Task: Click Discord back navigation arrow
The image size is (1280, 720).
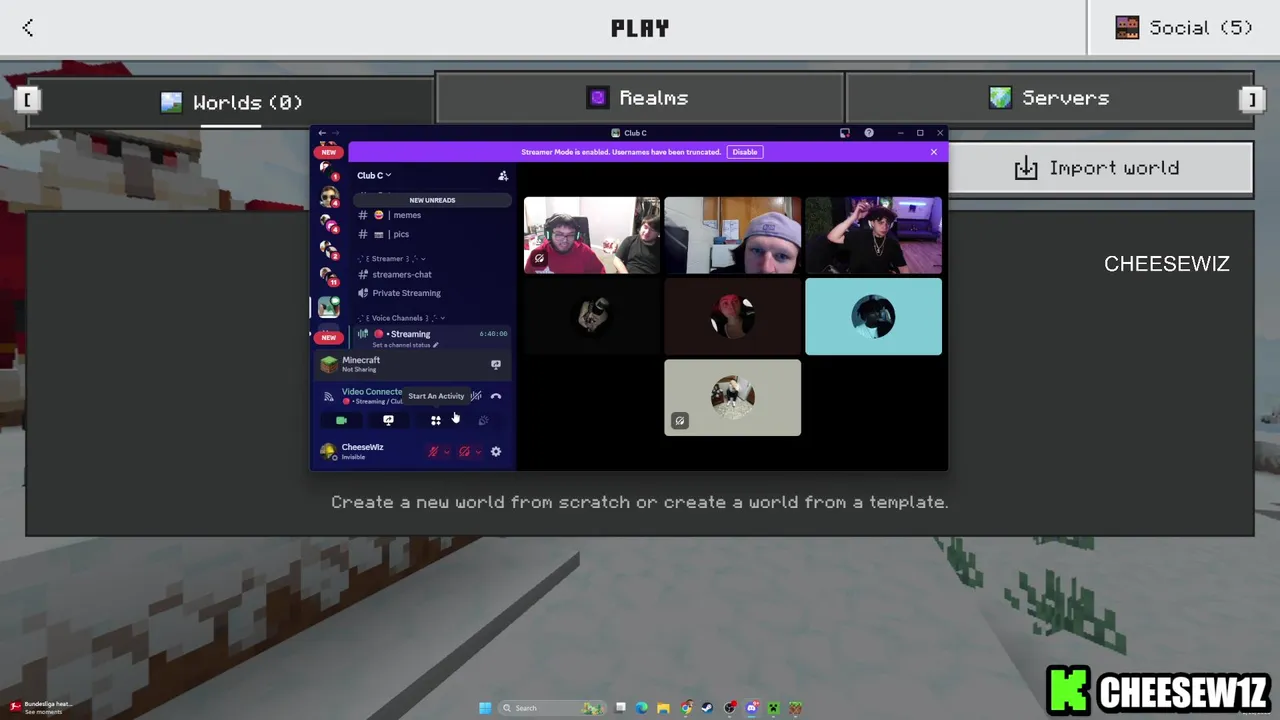Action: pos(322,133)
